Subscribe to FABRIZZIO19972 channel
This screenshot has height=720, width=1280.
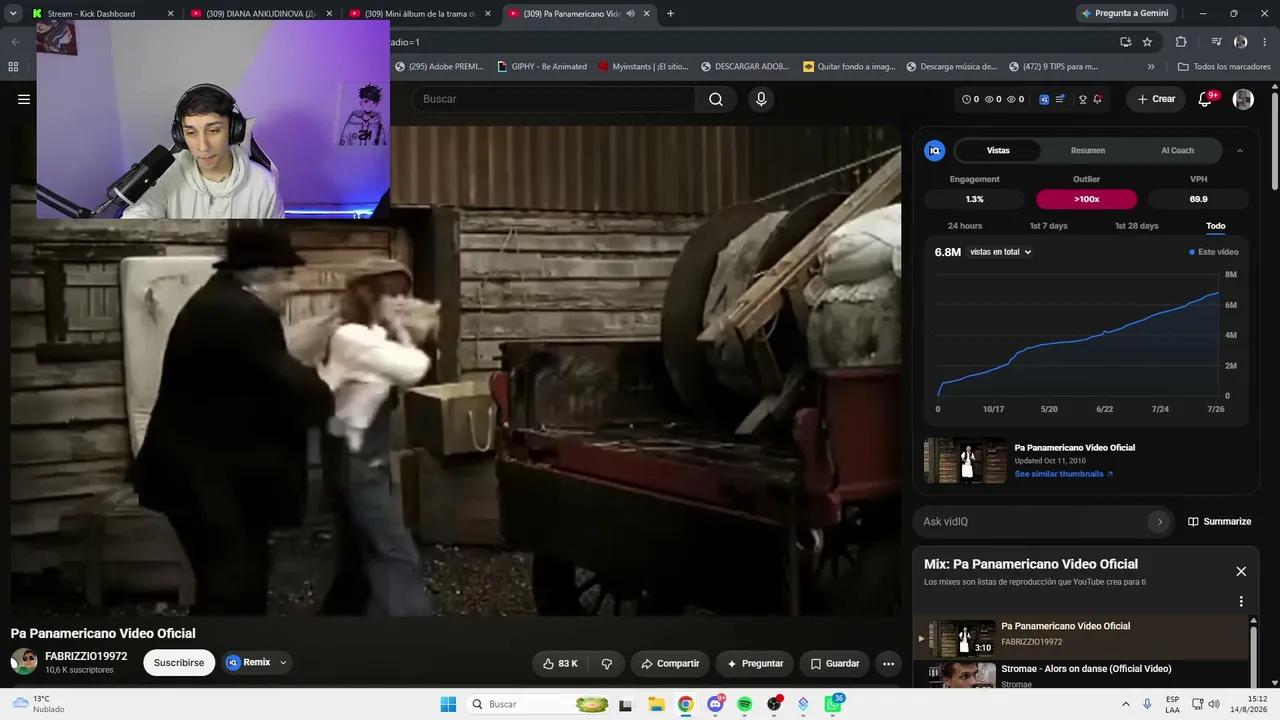(x=179, y=663)
